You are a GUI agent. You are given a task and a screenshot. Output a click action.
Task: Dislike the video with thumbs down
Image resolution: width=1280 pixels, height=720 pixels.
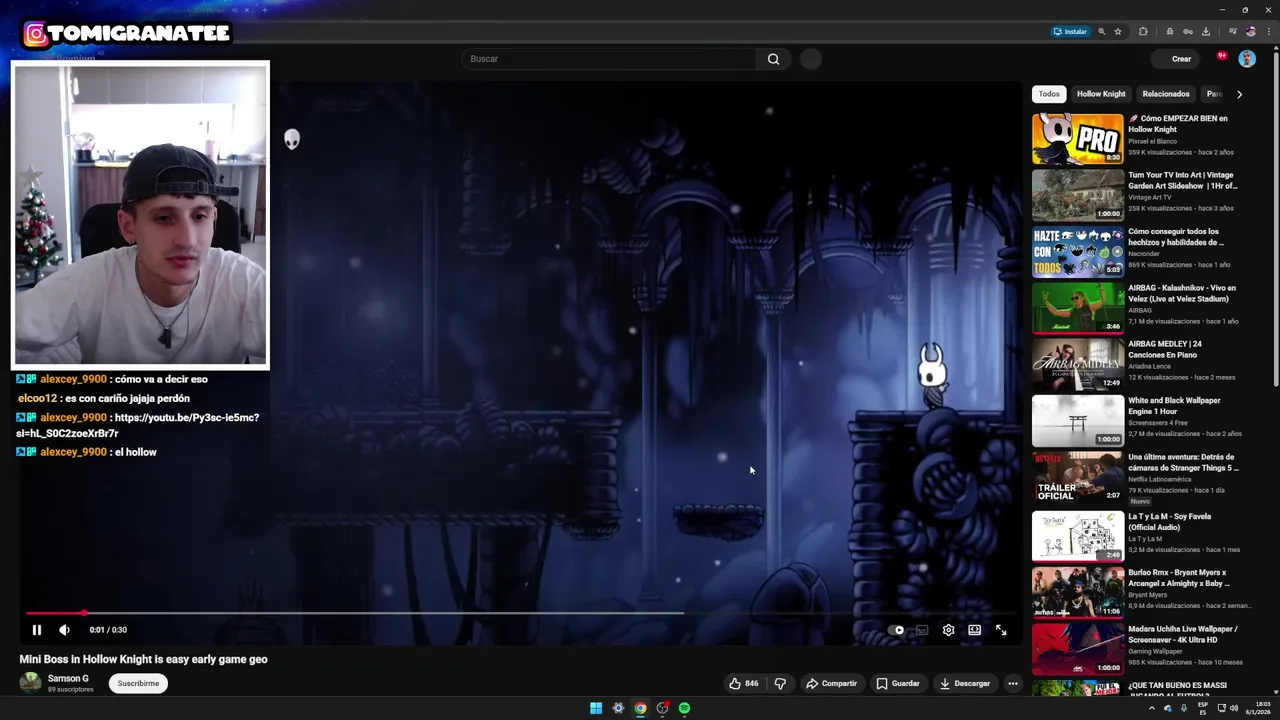pyautogui.click(x=780, y=684)
